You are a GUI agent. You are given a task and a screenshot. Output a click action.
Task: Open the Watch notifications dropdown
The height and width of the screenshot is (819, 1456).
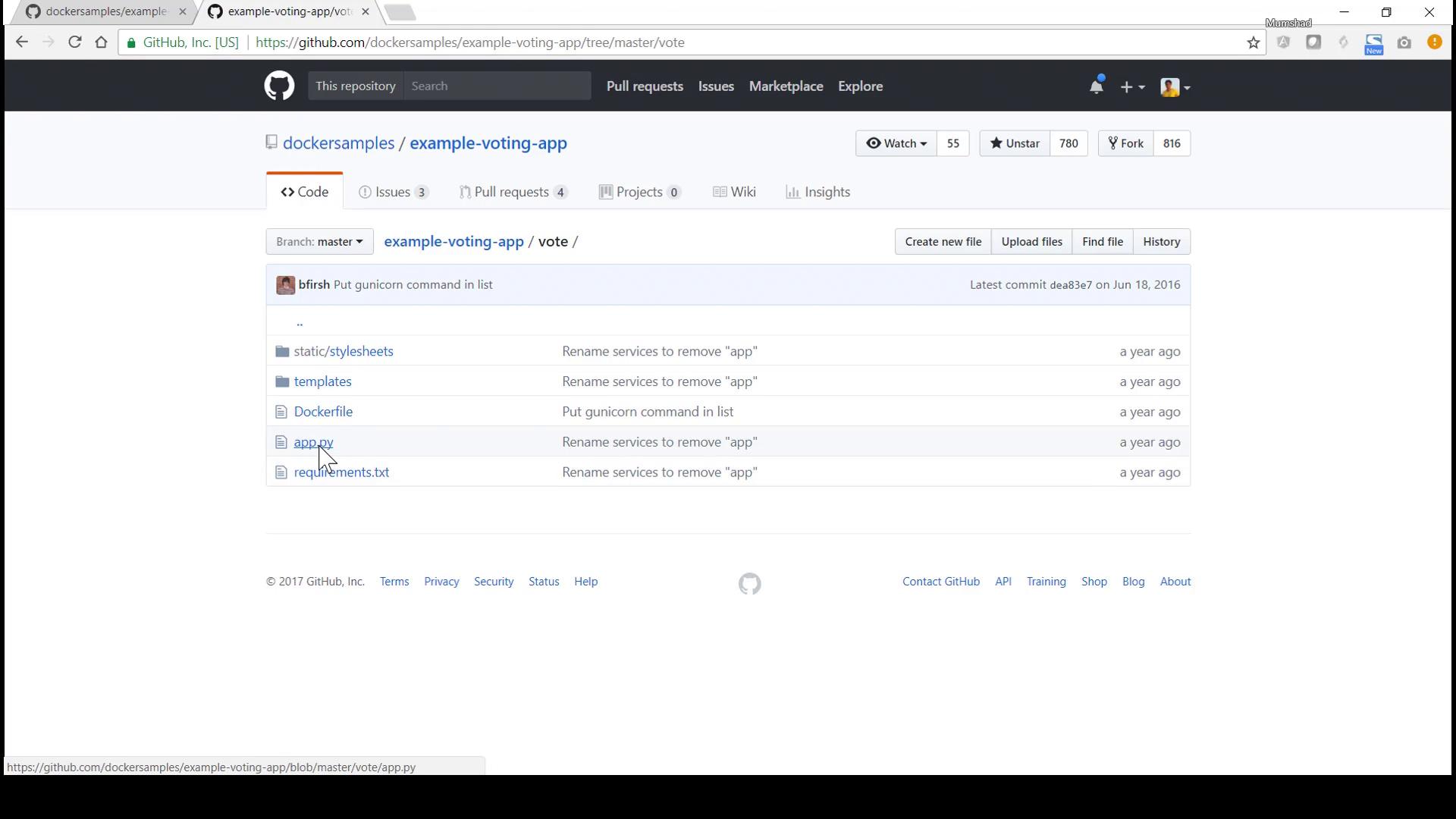[x=896, y=143]
